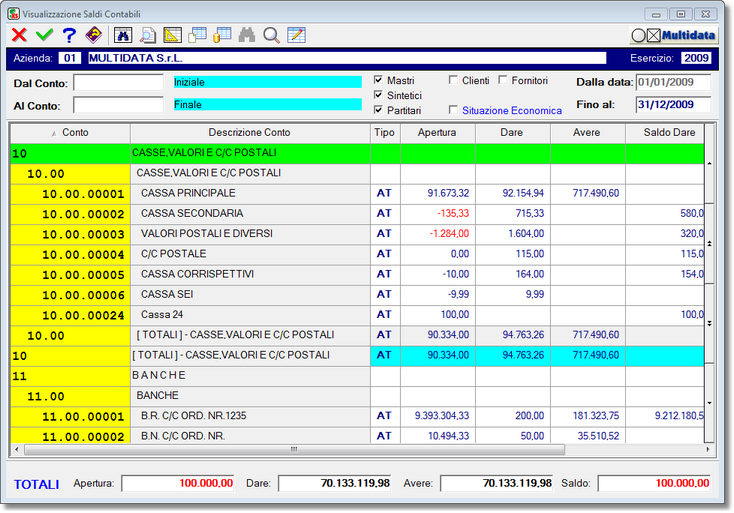734x513 pixels.
Task: Click the cyan Finale description field
Action: (268, 104)
